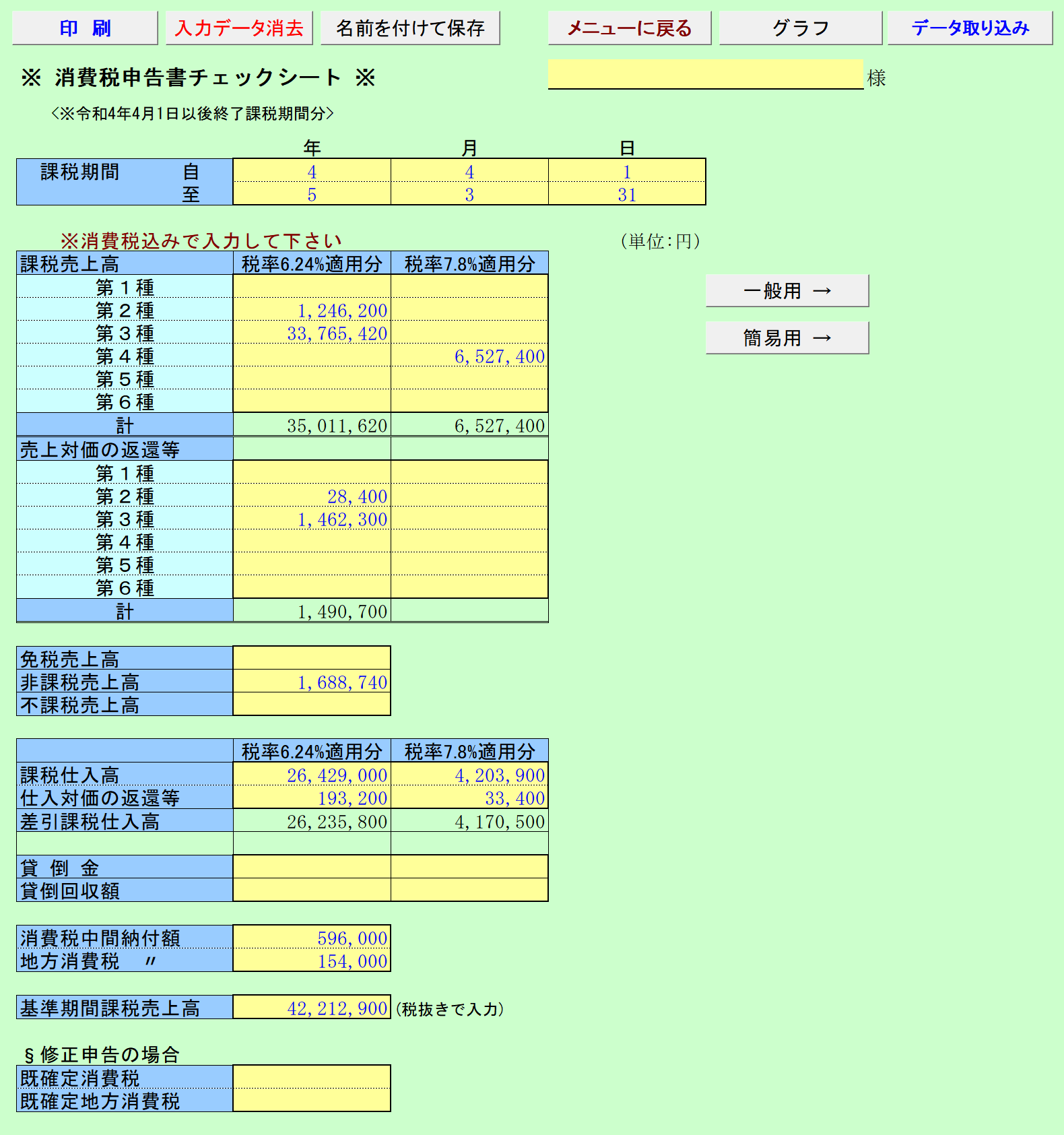Select cell with value 33,765,420
The image size is (1064, 1135).
click(x=312, y=333)
